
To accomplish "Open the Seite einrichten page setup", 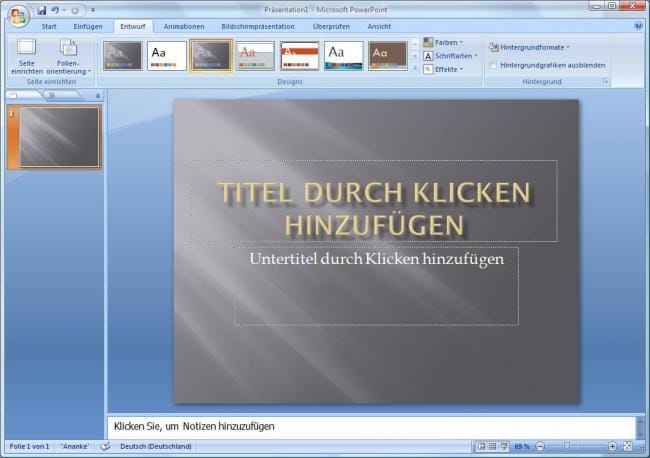I will click(x=27, y=56).
